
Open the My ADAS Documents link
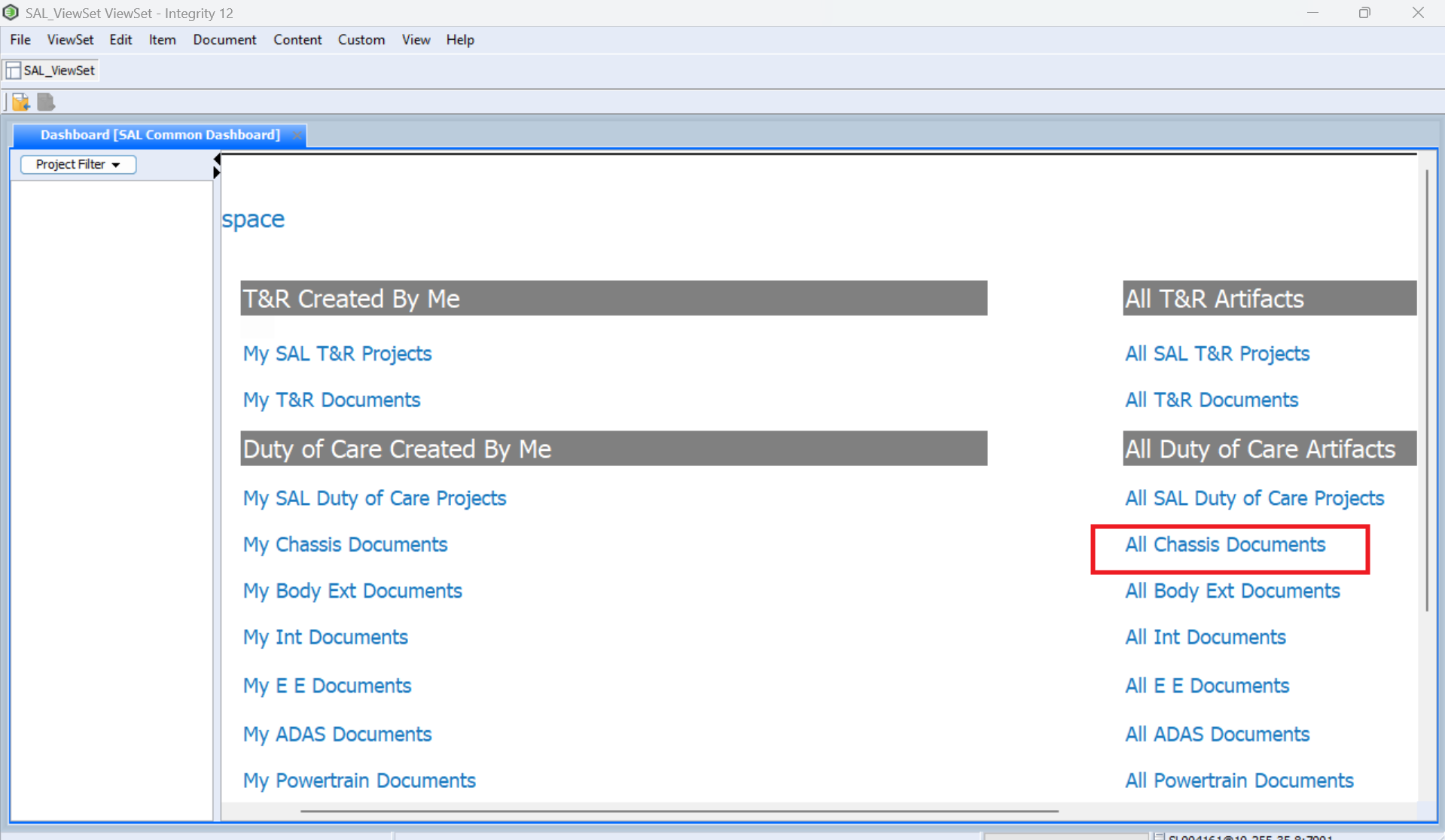(x=337, y=734)
